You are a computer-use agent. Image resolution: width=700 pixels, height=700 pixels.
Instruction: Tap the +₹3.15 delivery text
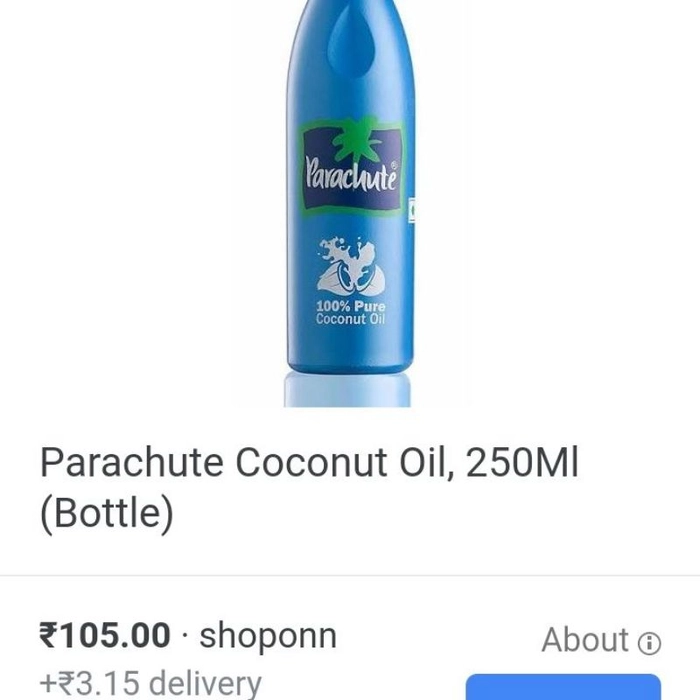tap(150, 684)
